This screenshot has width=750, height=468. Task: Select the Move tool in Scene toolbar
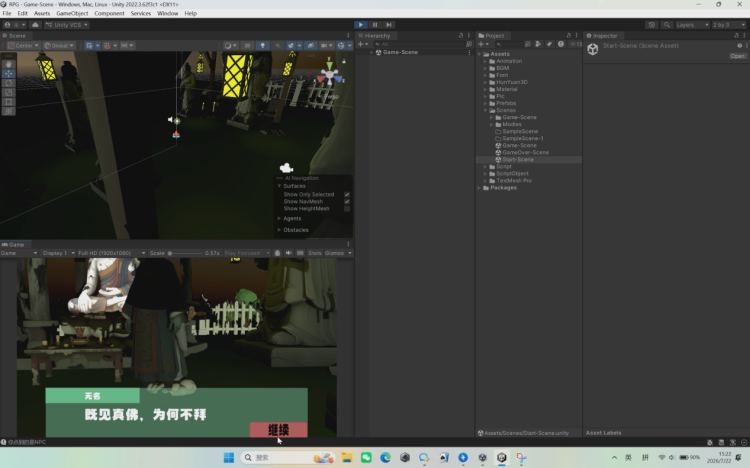9,74
